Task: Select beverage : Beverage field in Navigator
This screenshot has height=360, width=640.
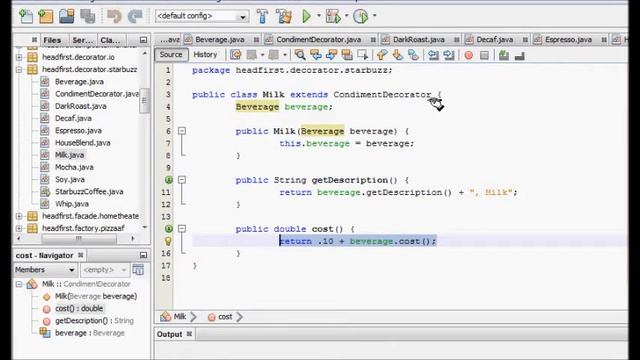Action: (x=89, y=333)
